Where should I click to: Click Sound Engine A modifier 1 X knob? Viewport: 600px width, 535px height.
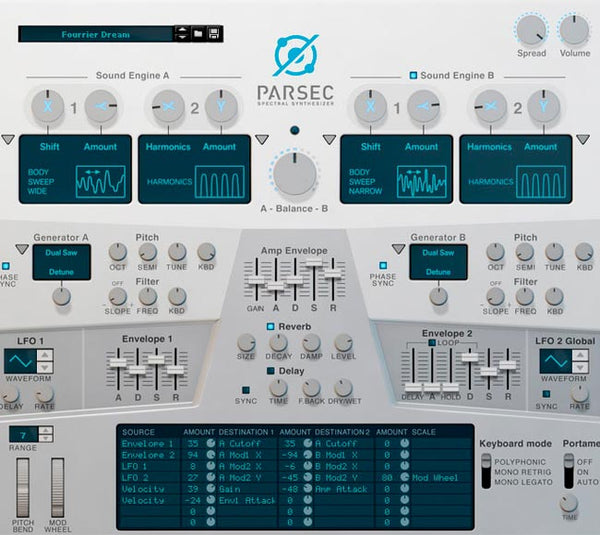tap(47, 106)
